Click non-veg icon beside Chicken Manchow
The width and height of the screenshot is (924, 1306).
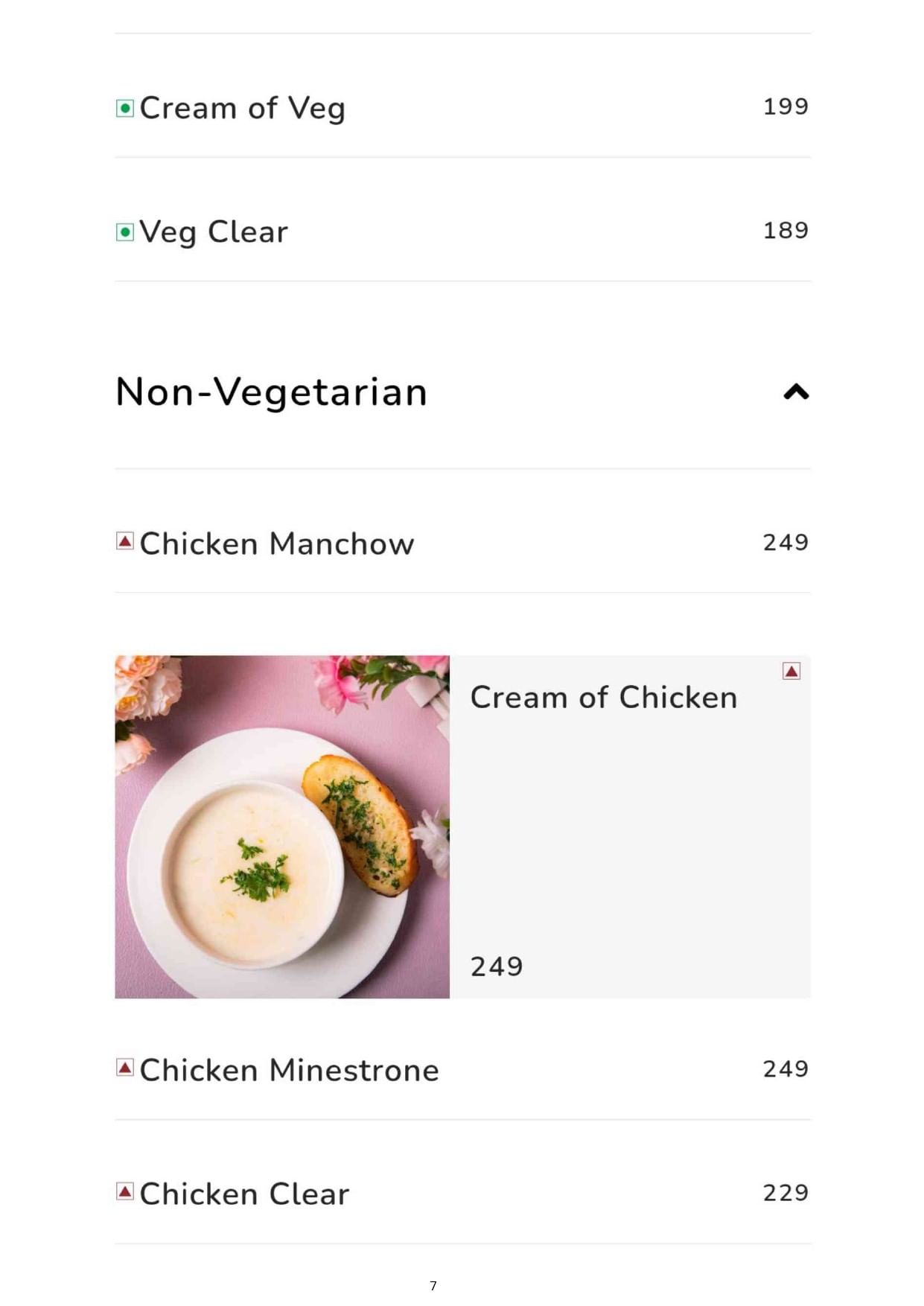coord(125,541)
